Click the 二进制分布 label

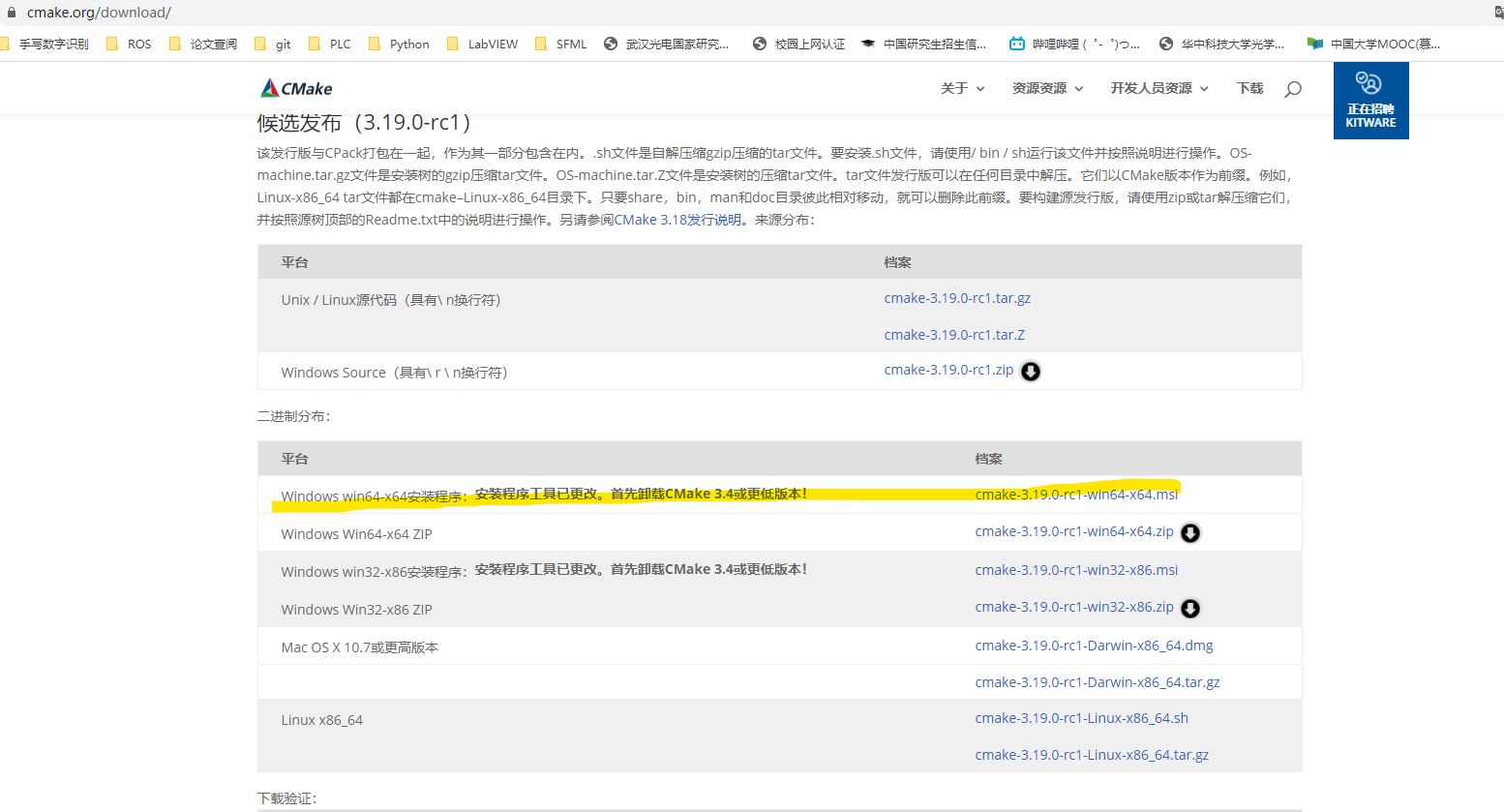(x=293, y=416)
